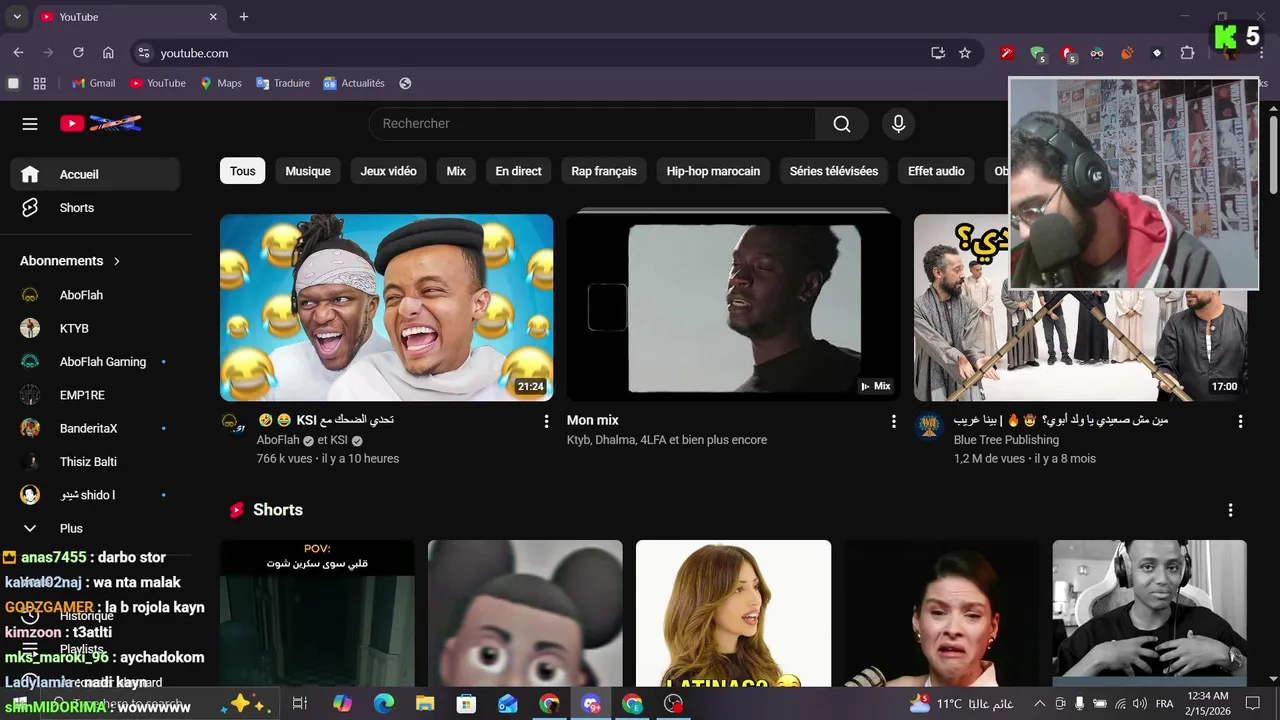1280x720 pixels.
Task: Open options menu for KSI video
Action: (x=546, y=422)
